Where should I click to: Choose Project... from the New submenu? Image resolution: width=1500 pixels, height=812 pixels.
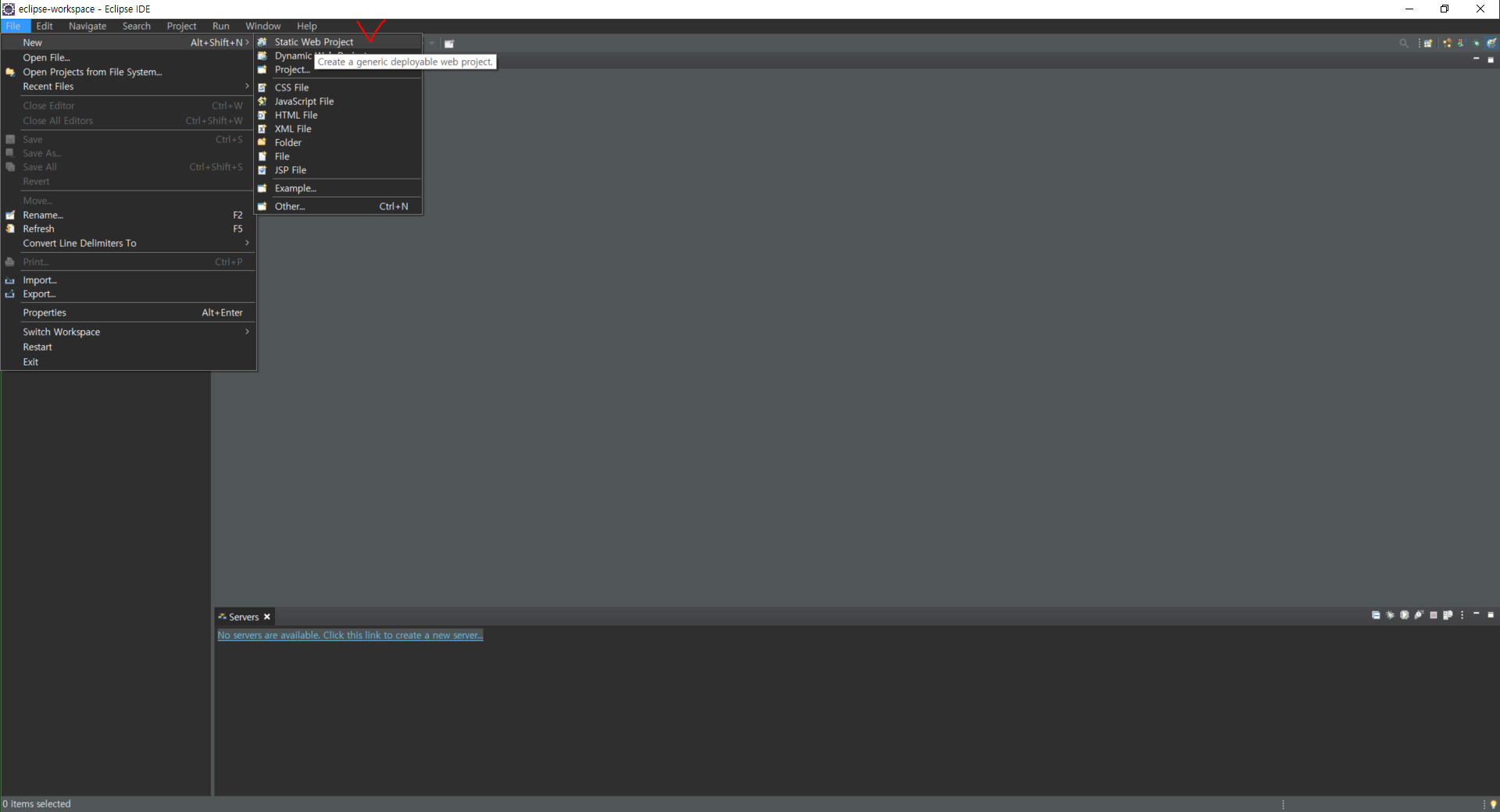[x=337, y=69]
